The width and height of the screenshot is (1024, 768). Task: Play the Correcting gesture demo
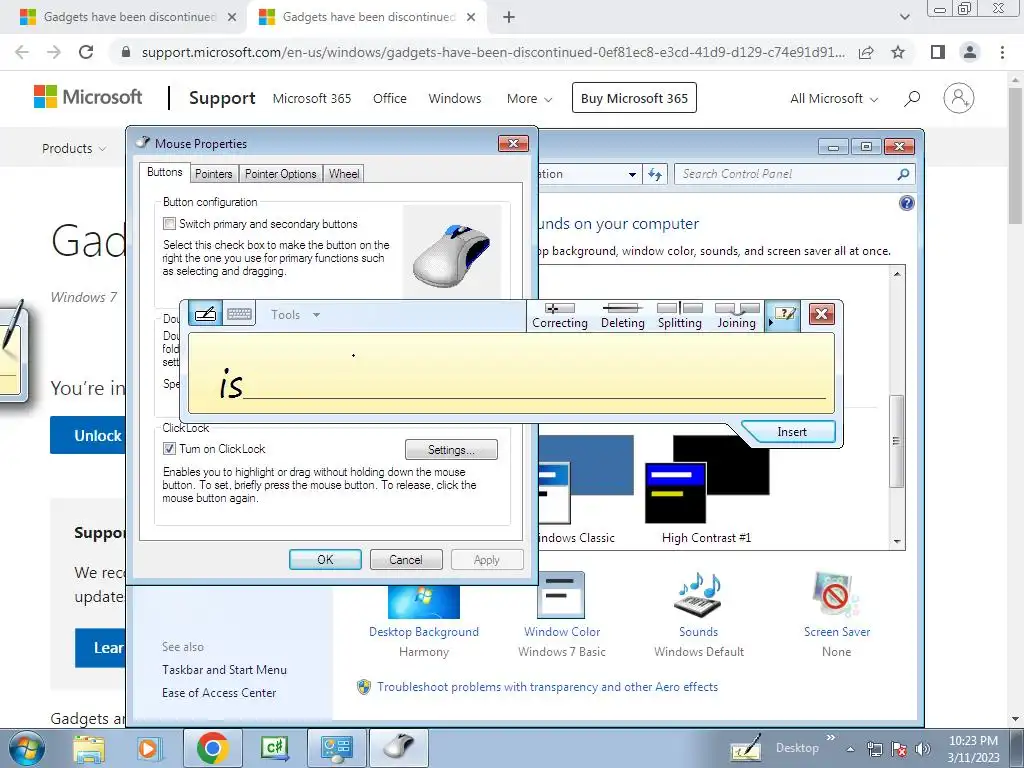click(560, 315)
